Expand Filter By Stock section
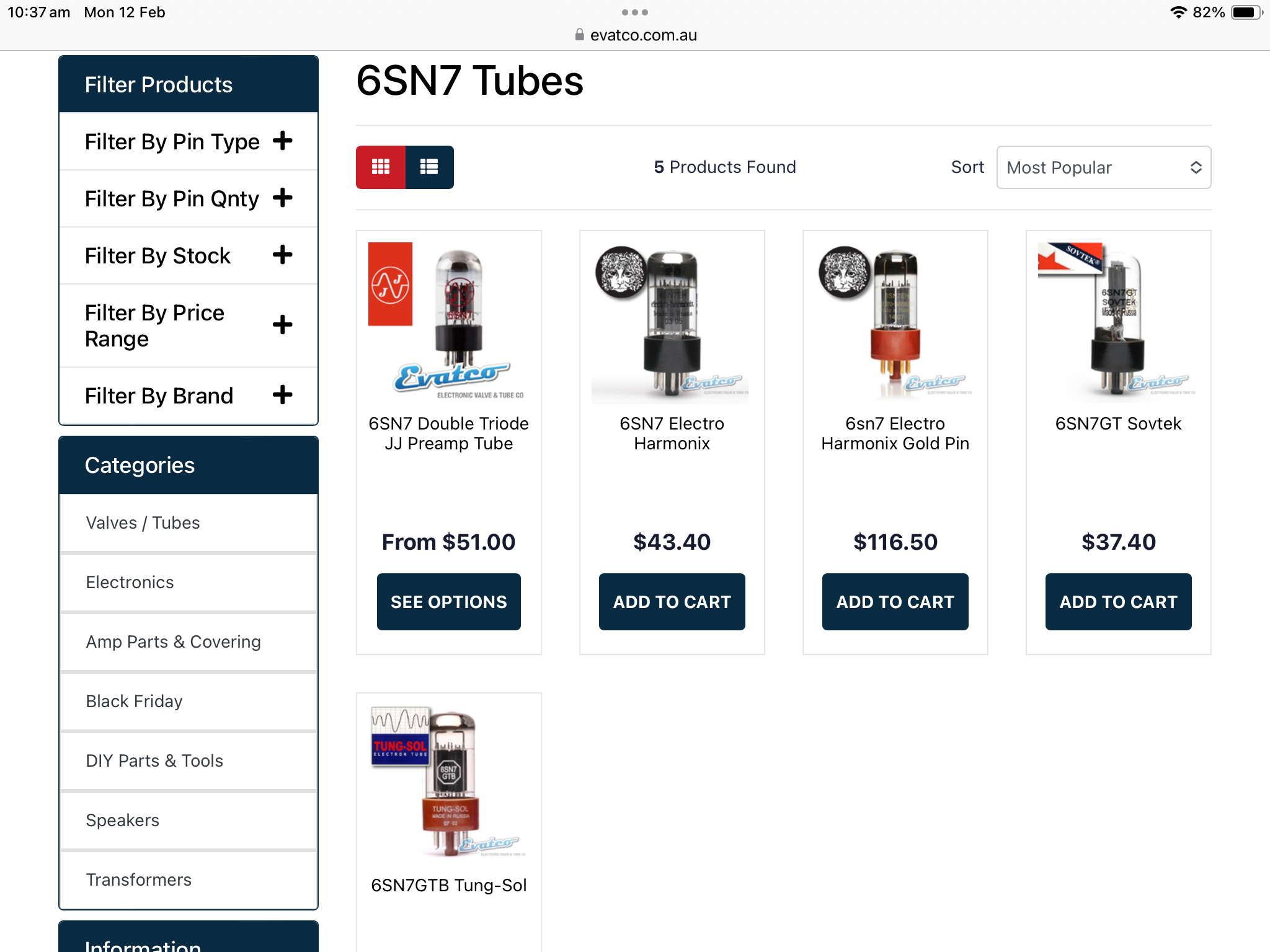Image resolution: width=1270 pixels, height=952 pixels. 189,255
